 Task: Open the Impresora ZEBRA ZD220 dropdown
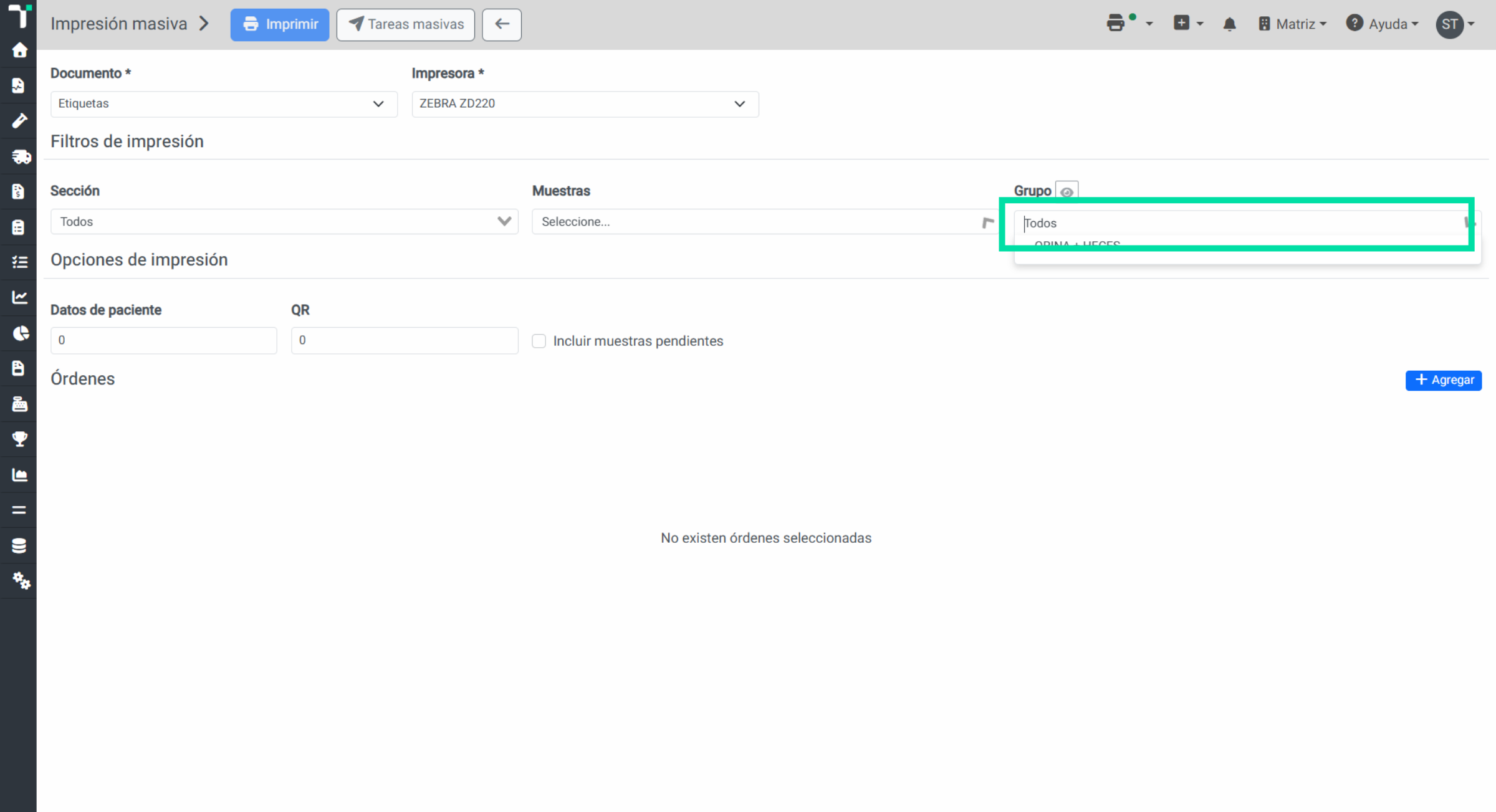pyautogui.click(x=585, y=103)
